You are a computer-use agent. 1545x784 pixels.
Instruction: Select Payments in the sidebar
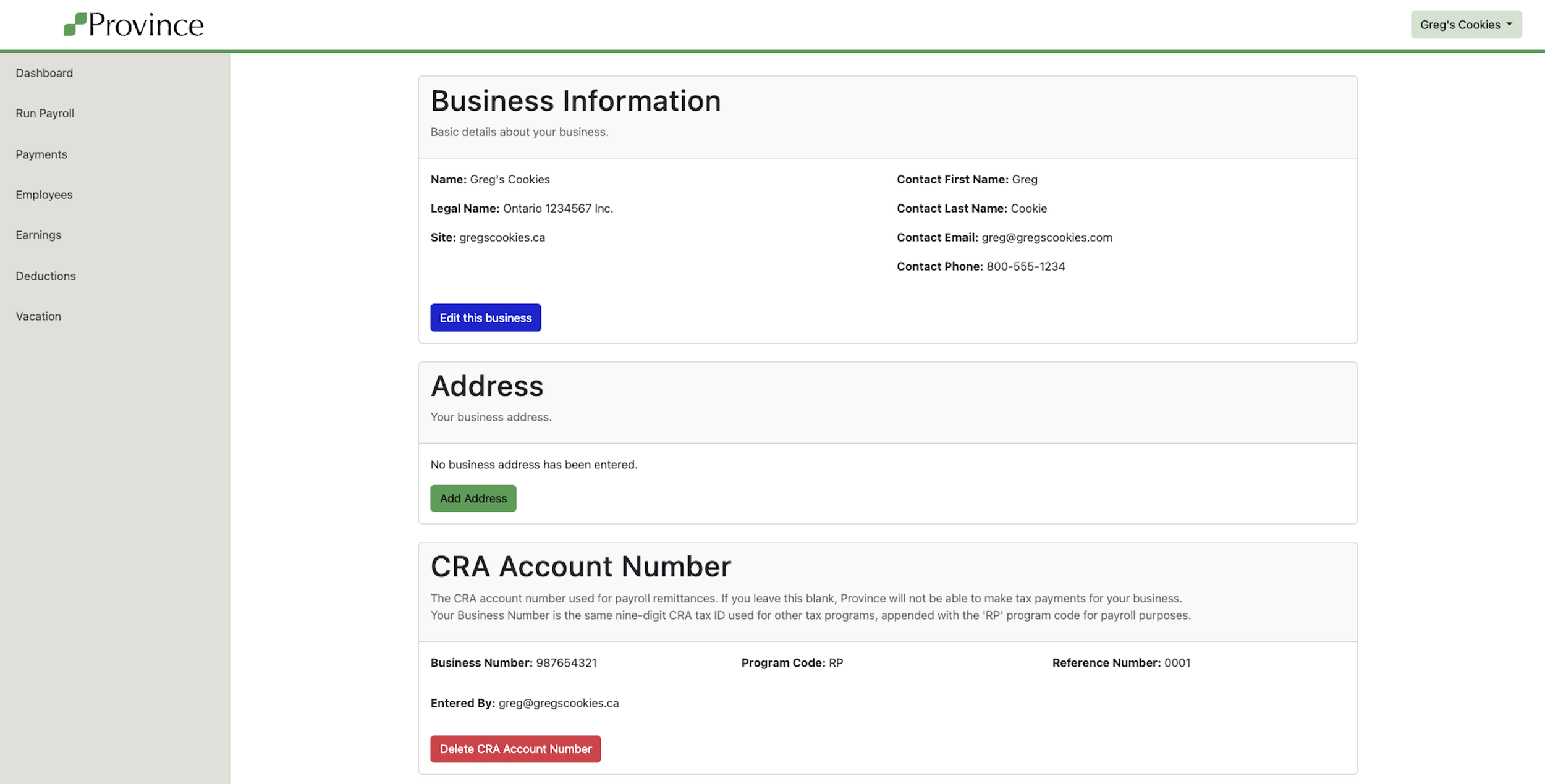(x=41, y=154)
